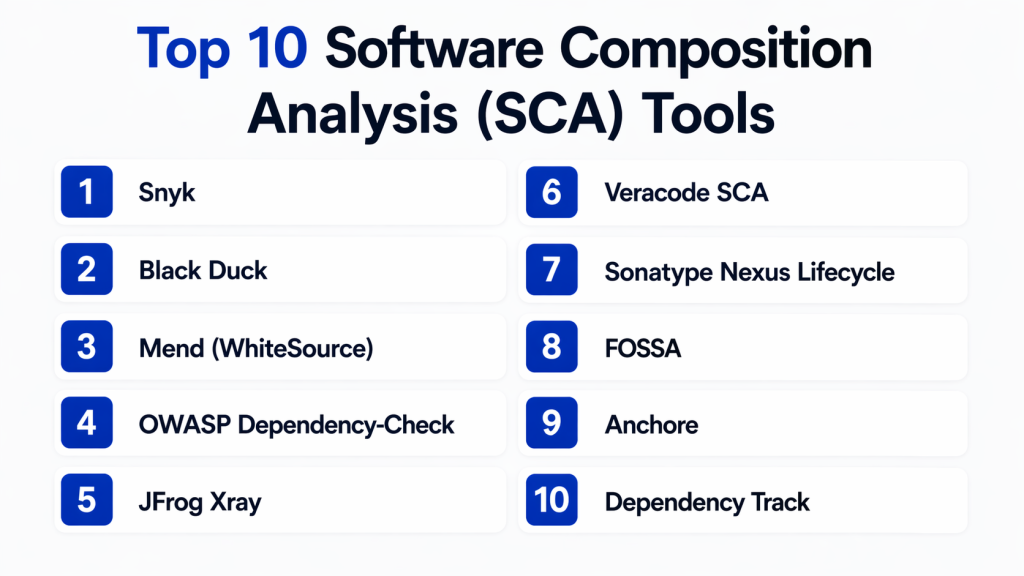The image size is (1024, 576).
Task: Select the Snyk list entry
Action: click(167, 193)
